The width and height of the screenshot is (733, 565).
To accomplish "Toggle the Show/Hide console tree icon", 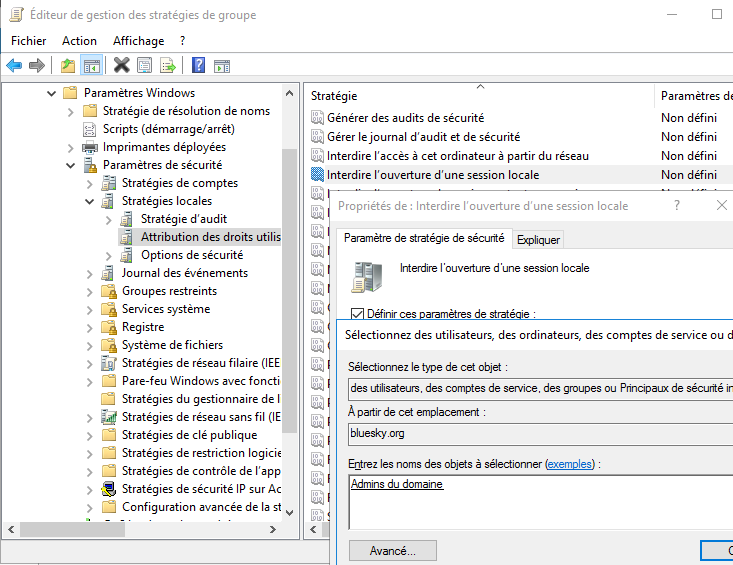I will [92, 65].
